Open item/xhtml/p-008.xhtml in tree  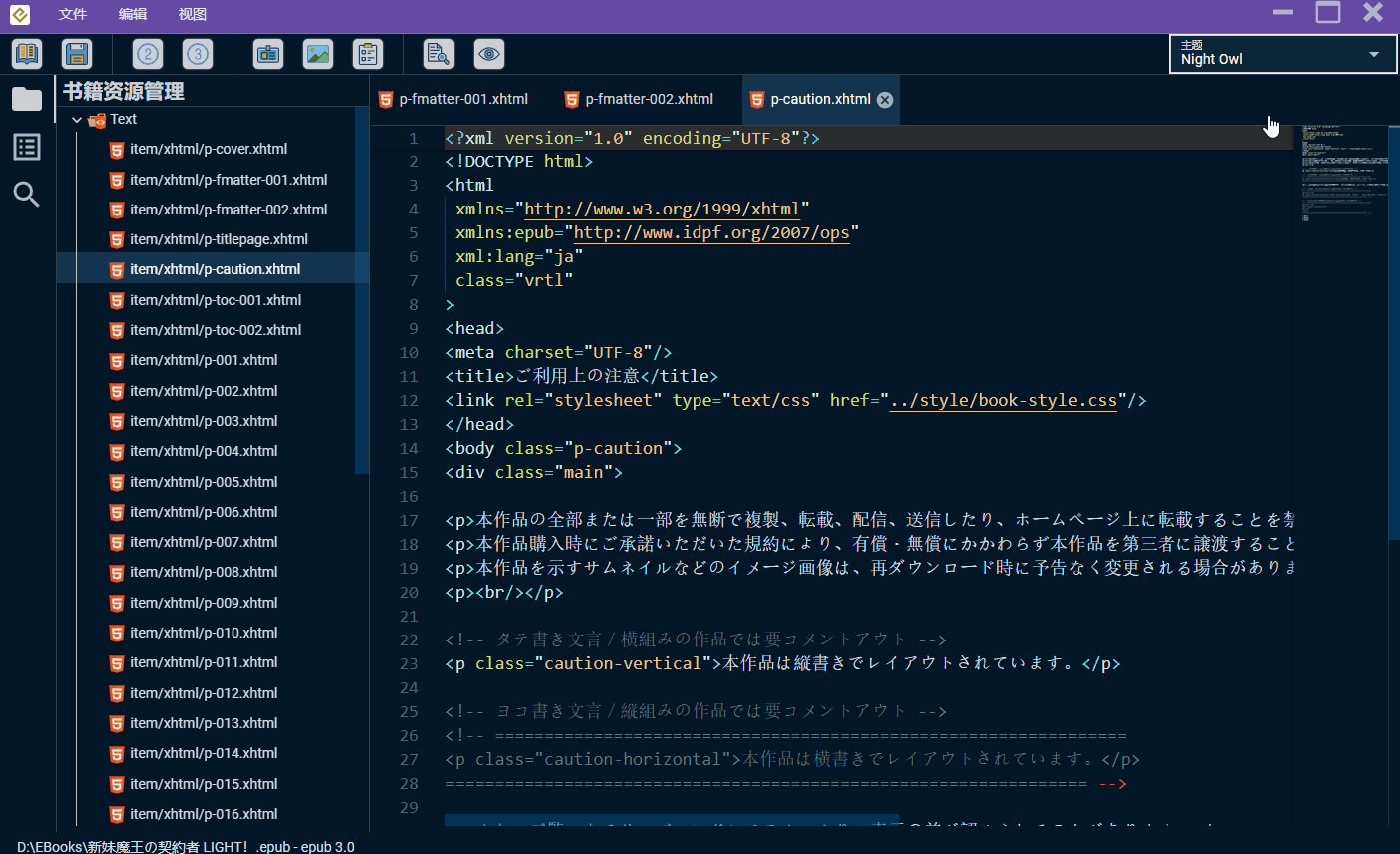pyautogui.click(x=204, y=572)
